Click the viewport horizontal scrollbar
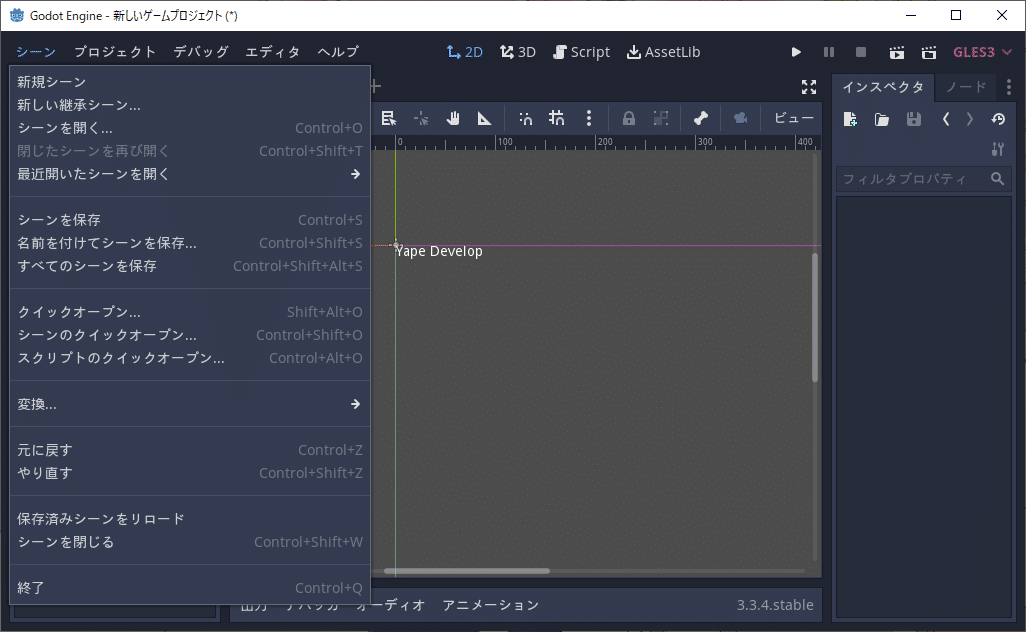The height and width of the screenshot is (632, 1026). 467,571
